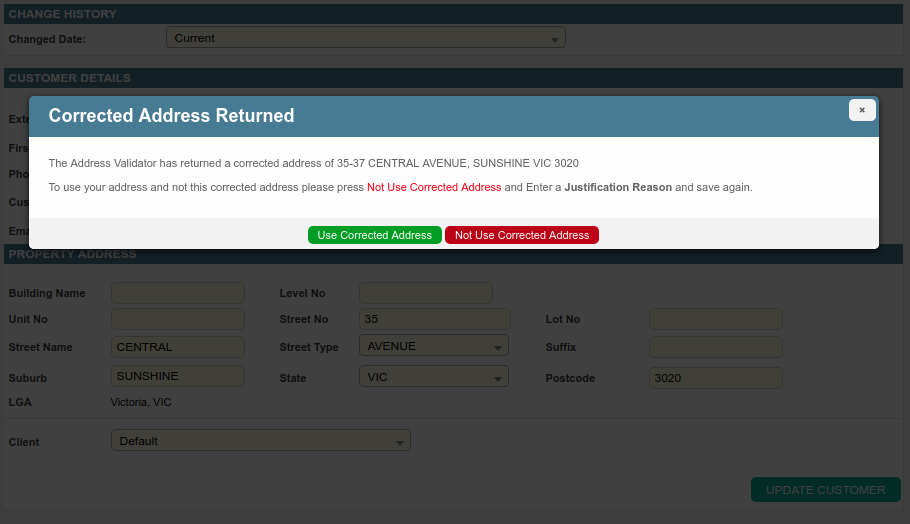The width and height of the screenshot is (910, 524).
Task: Select the Unit No input box
Action: click(178, 319)
